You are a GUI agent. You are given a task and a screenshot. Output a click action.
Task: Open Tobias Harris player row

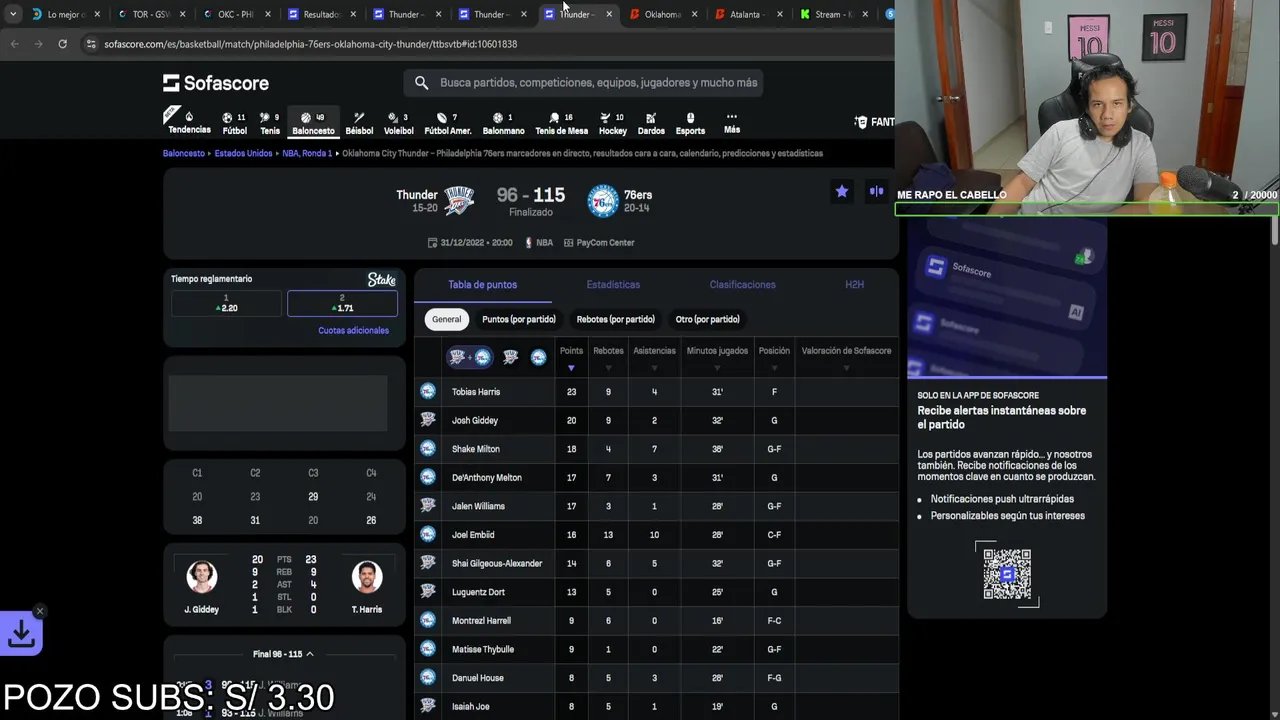pos(656,392)
